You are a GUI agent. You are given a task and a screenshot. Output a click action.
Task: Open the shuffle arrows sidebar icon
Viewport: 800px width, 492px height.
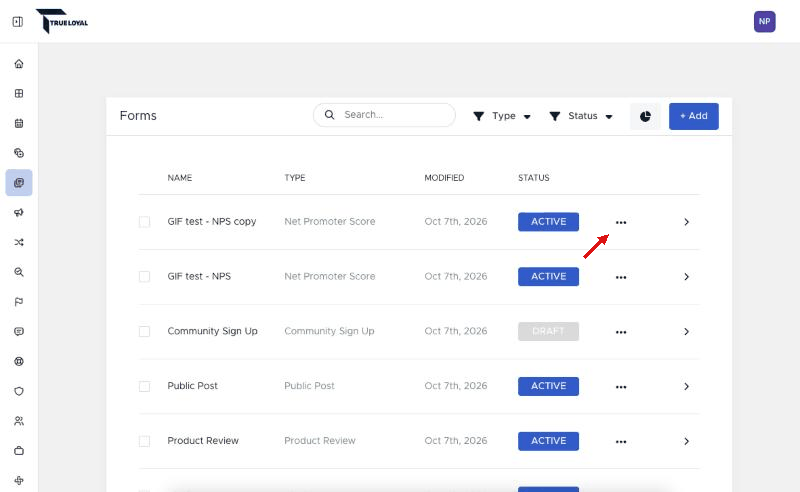19,242
